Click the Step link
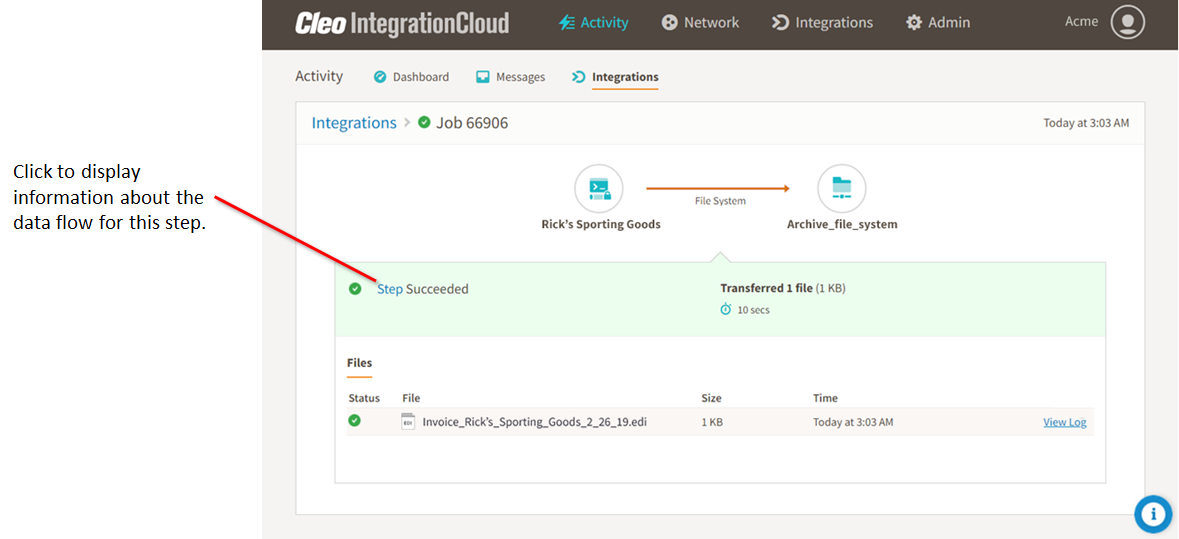The image size is (1179, 539). pos(389,289)
